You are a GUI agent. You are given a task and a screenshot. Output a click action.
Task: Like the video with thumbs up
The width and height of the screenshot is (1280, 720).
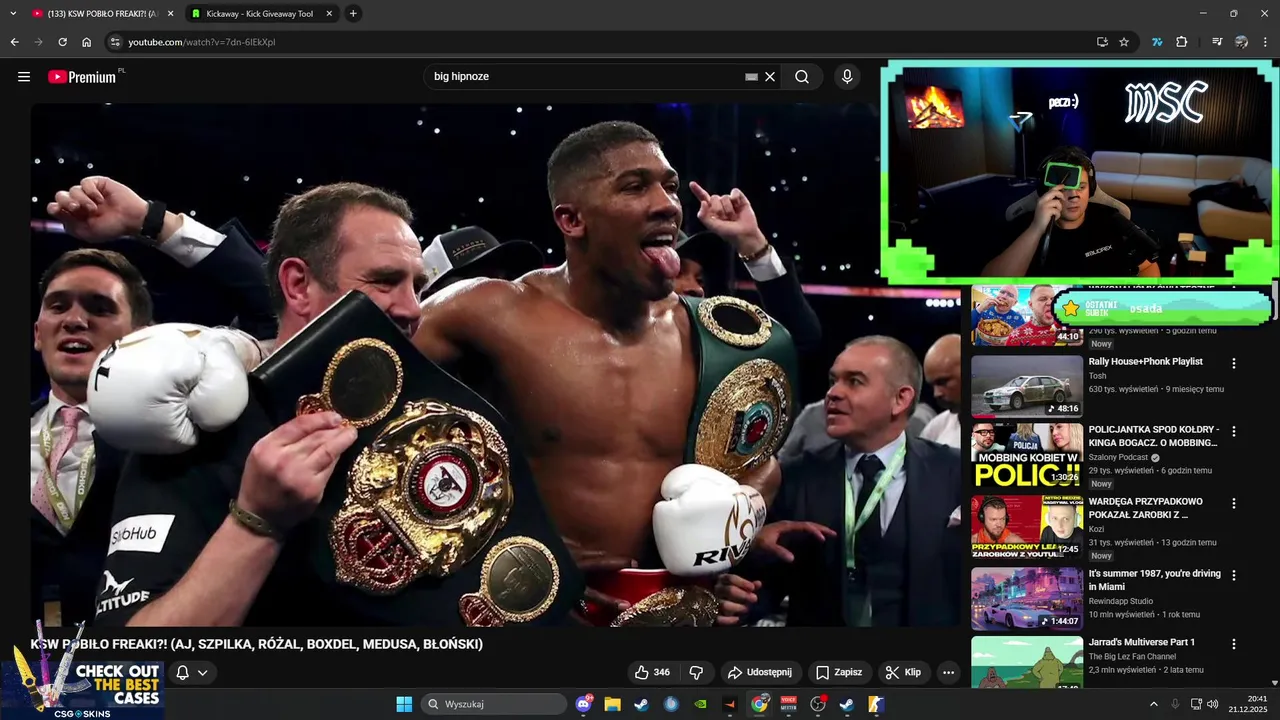point(652,672)
